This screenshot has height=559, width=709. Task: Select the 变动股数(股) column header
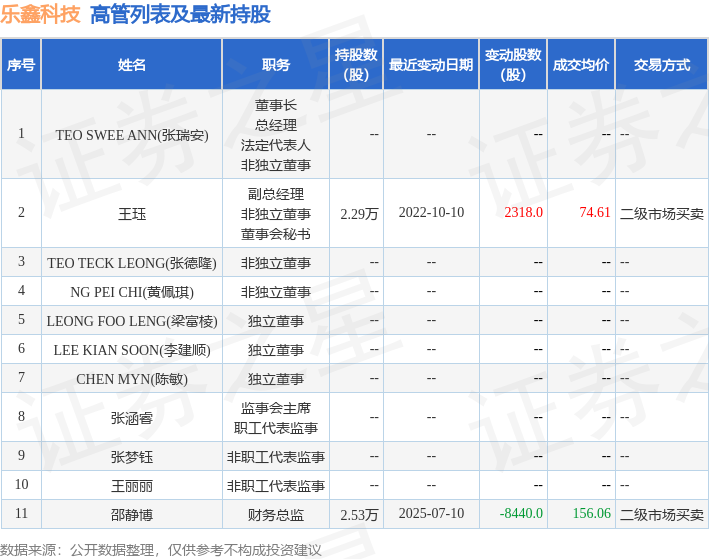click(x=513, y=65)
